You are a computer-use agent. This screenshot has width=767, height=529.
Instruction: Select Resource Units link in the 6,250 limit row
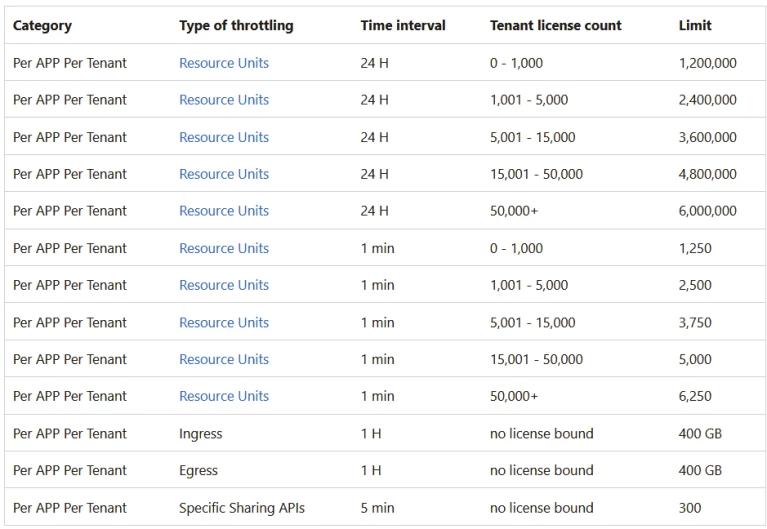click(x=224, y=396)
